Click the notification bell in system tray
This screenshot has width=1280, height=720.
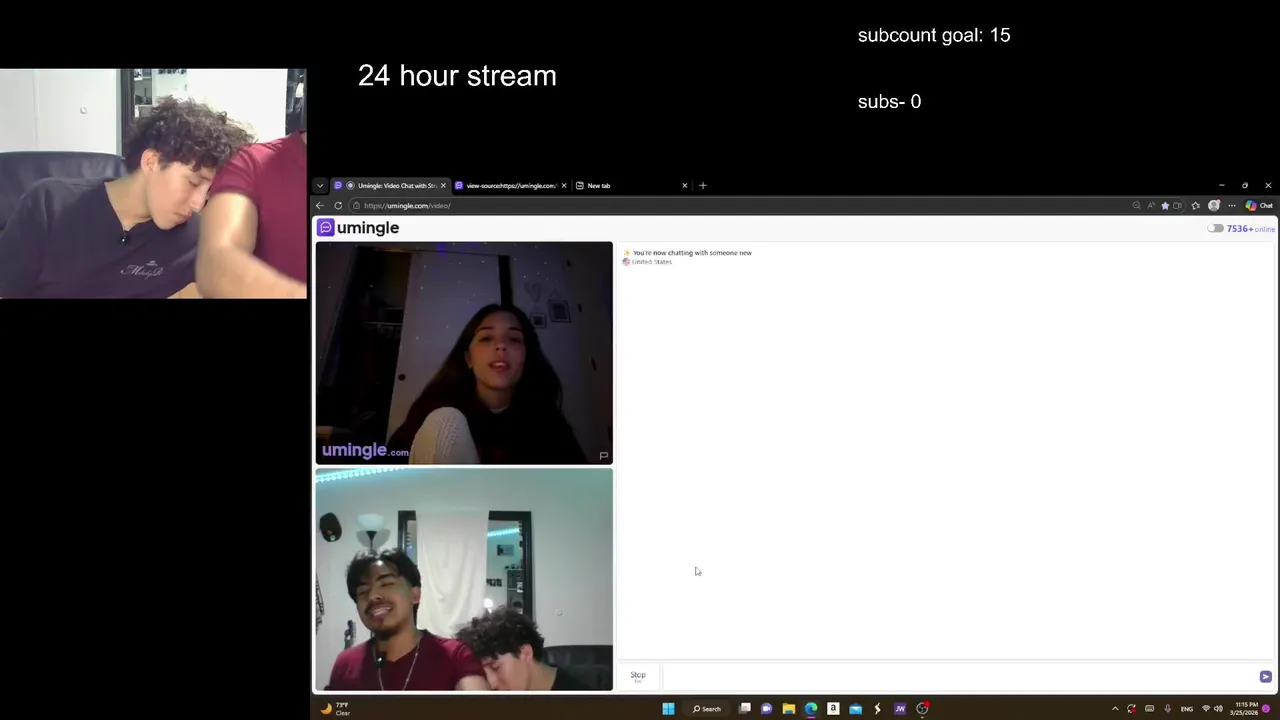[x=1266, y=709]
